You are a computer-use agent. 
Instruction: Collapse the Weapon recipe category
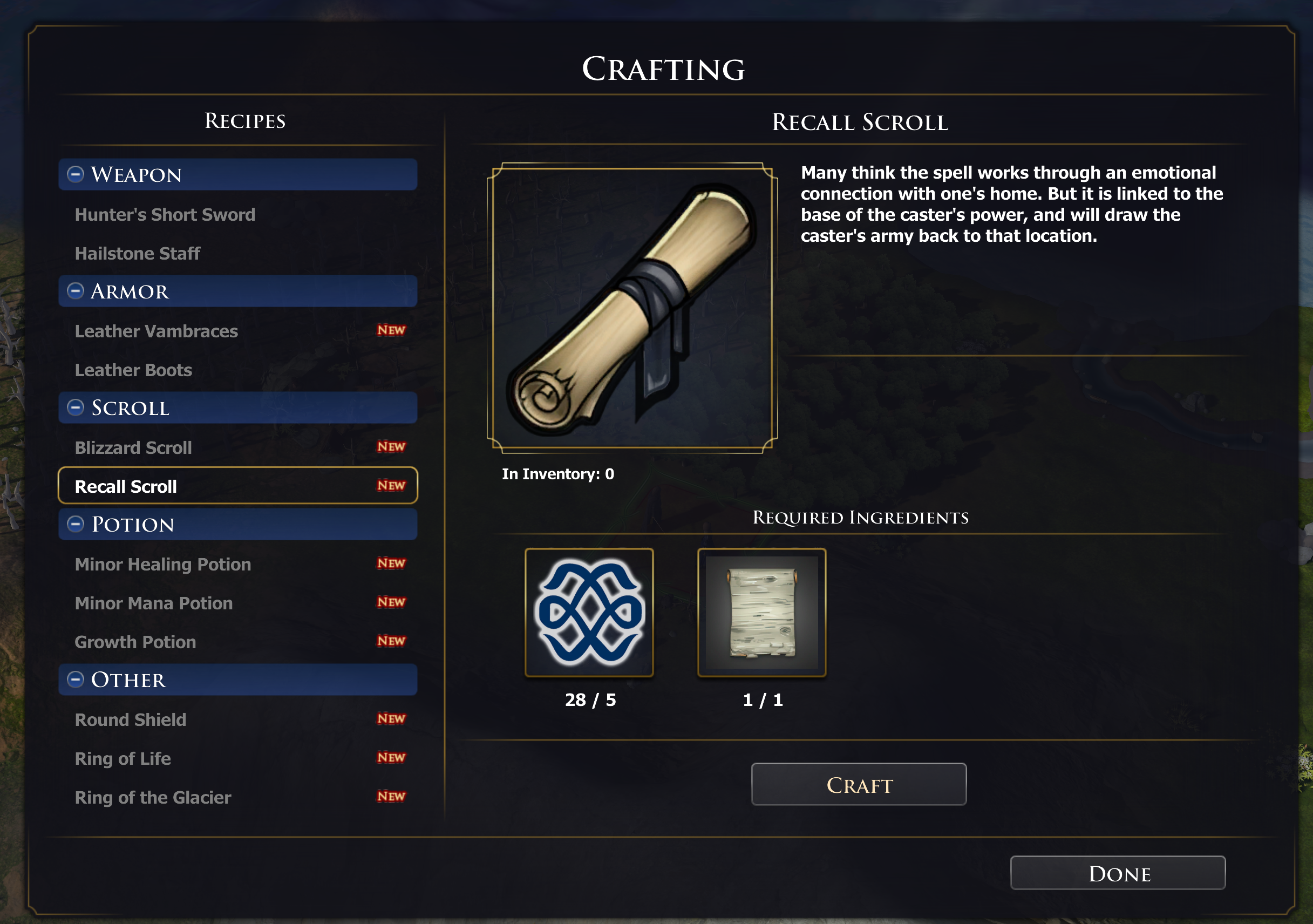[x=76, y=174]
